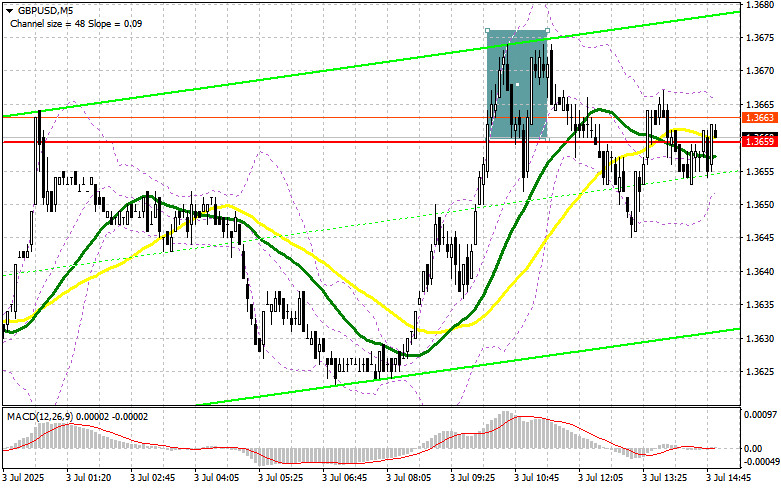
Task: Click the 1.3655 price axis label
Action: coord(760,172)
